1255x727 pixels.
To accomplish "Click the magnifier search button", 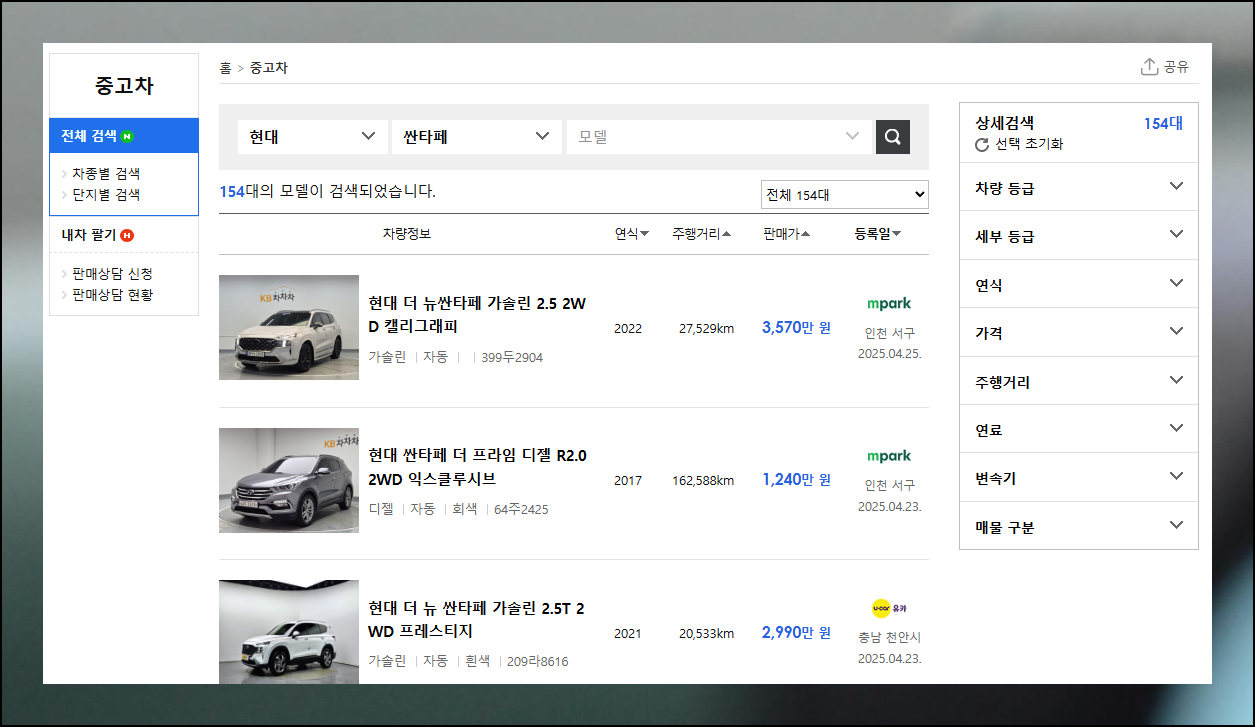I will pos(892,137).
